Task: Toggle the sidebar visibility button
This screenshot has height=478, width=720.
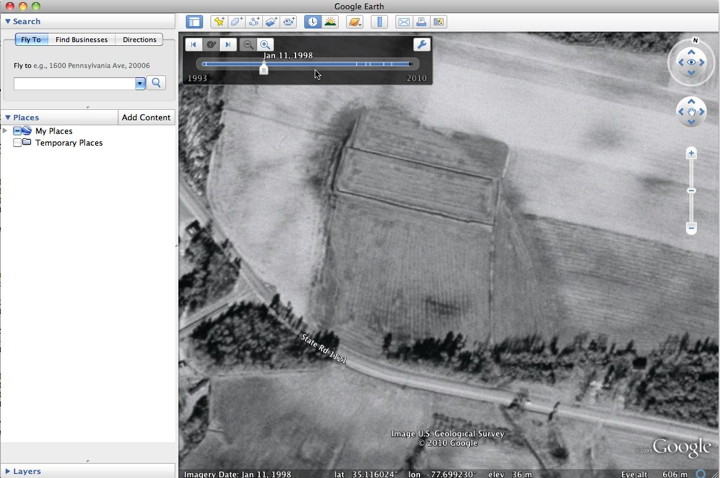Action: pyautogui.click(x=194, y=21)
